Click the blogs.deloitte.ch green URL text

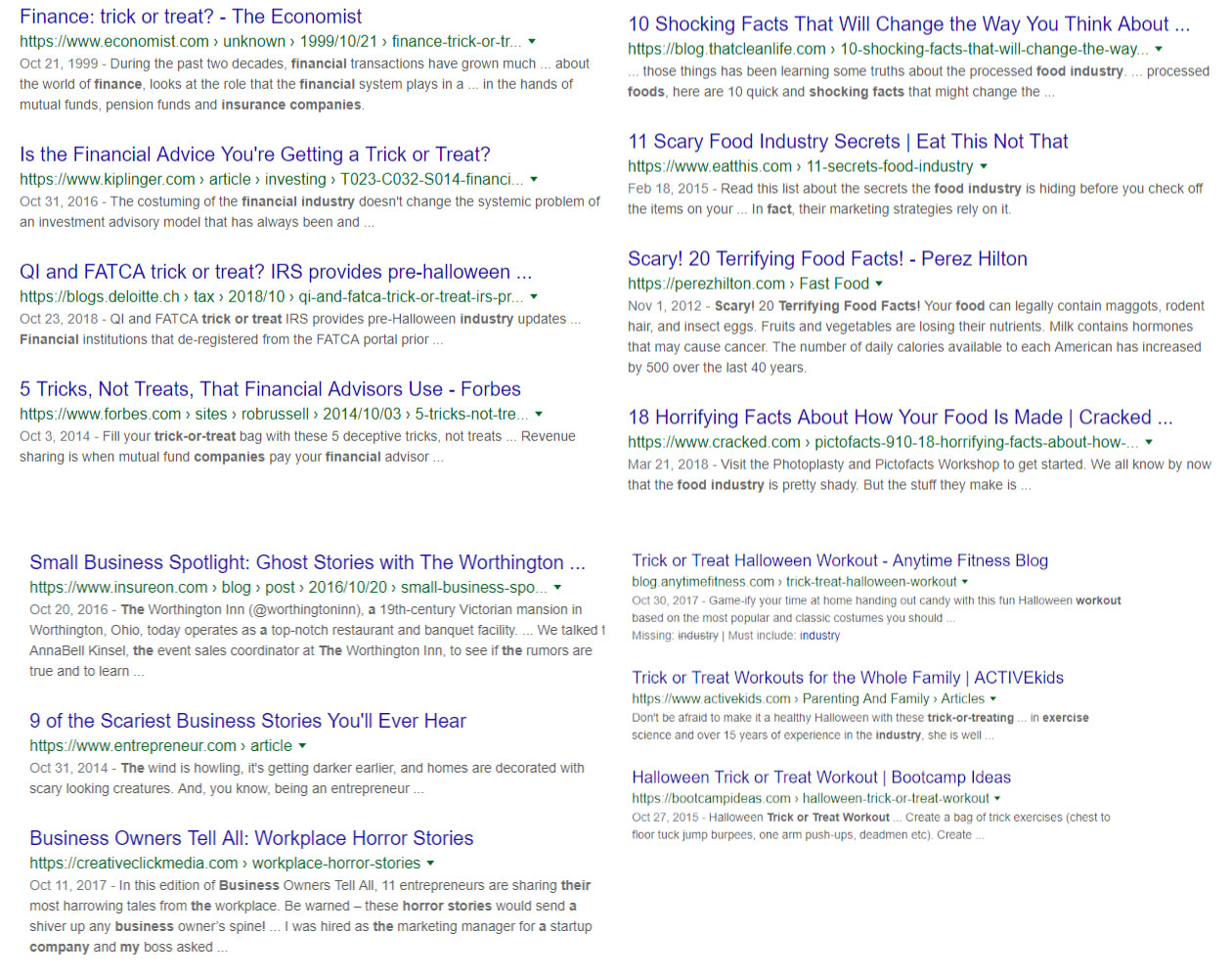(x=272, y=297)
